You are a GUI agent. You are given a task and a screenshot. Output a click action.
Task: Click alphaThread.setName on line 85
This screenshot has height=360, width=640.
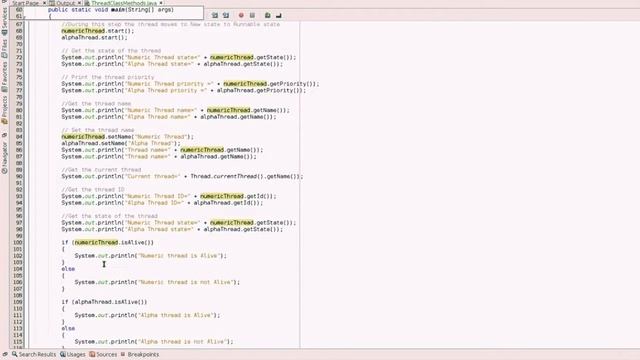click(x=94, y=143)
